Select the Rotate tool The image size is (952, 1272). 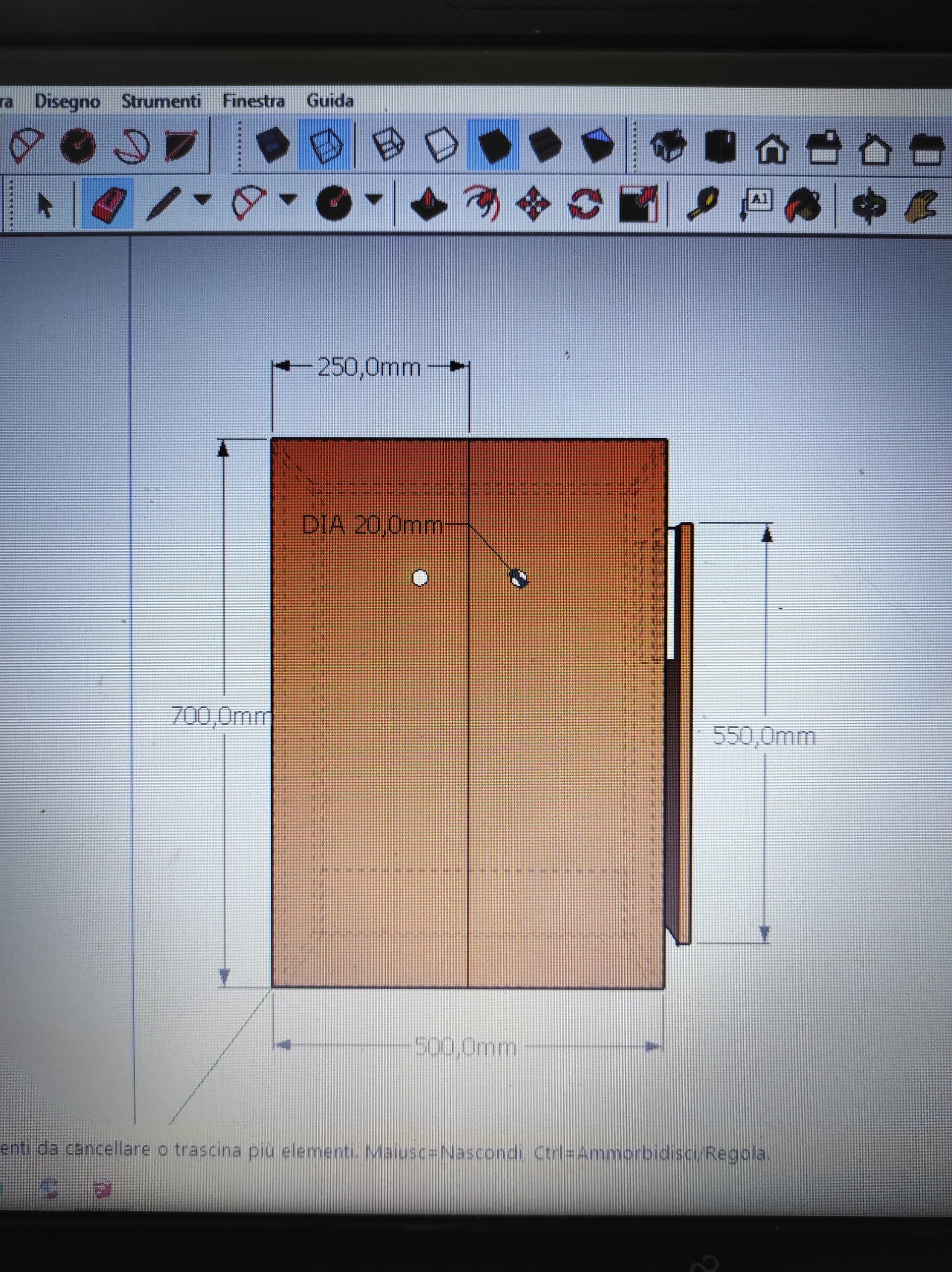click(x=585, y=204)
